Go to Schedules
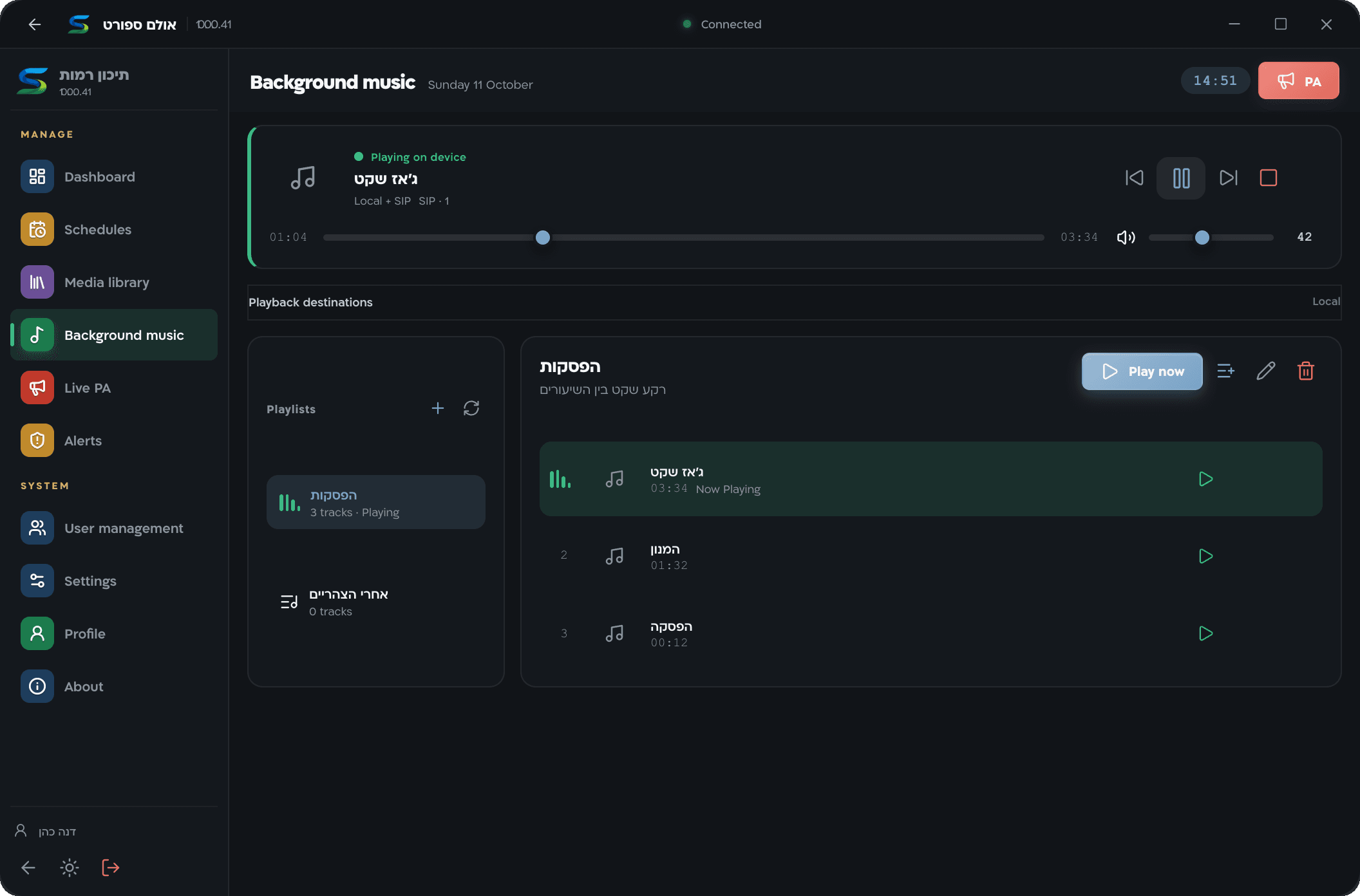 (x=114, y=229)
